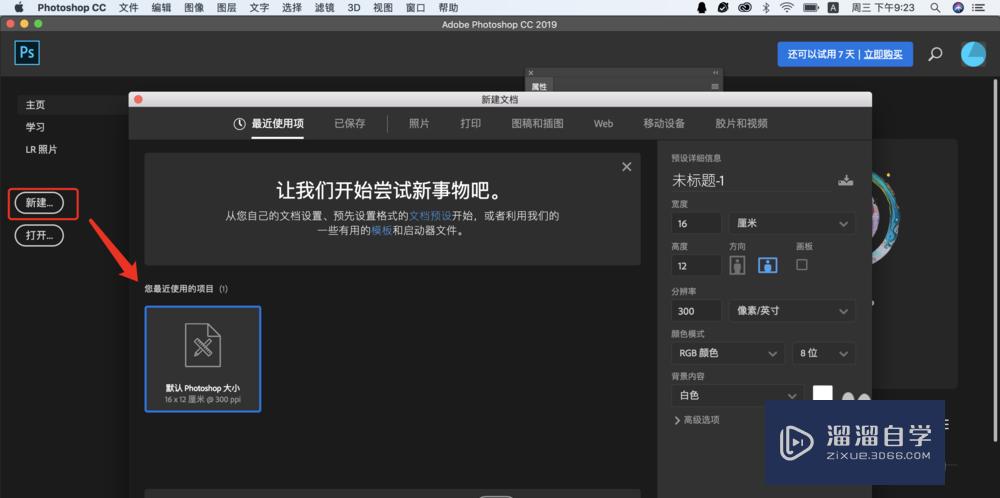The height and width of the screenshot is (498, 1000).
Task: Click the clock showing 周三 下午9:23
Action: tap(883, 8)
